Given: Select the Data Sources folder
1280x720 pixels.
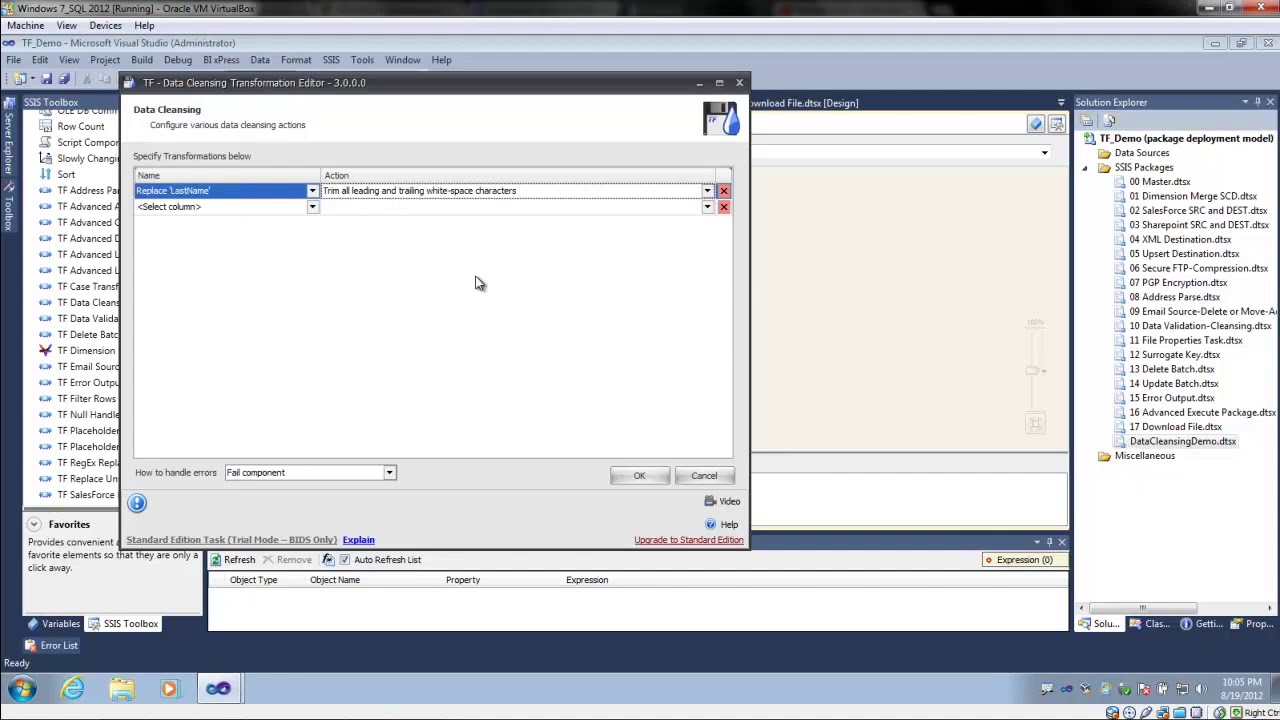Looking at the screenshot, I should [1141, 153].
